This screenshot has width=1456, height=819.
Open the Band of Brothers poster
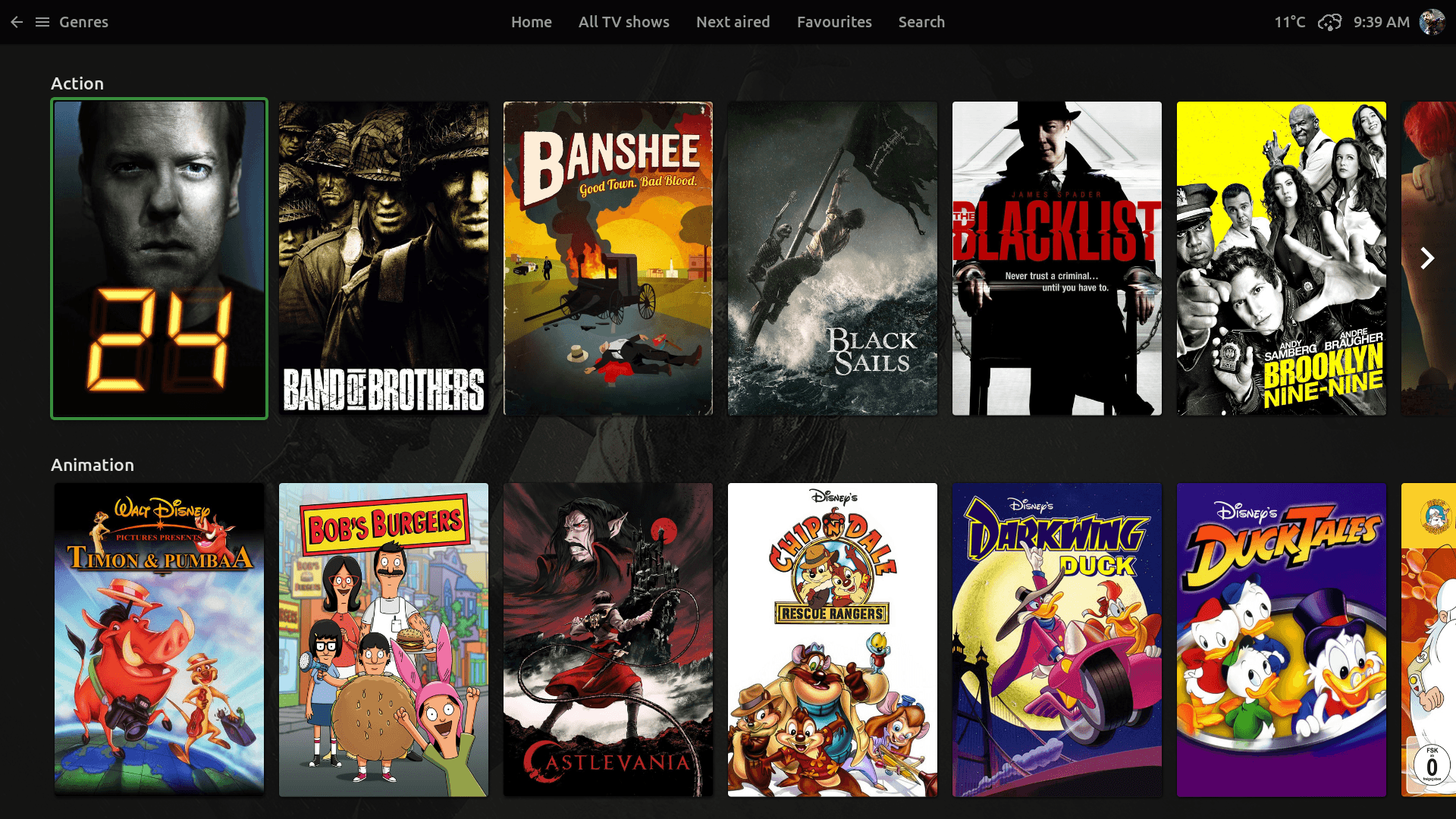[x=384, y=259]
